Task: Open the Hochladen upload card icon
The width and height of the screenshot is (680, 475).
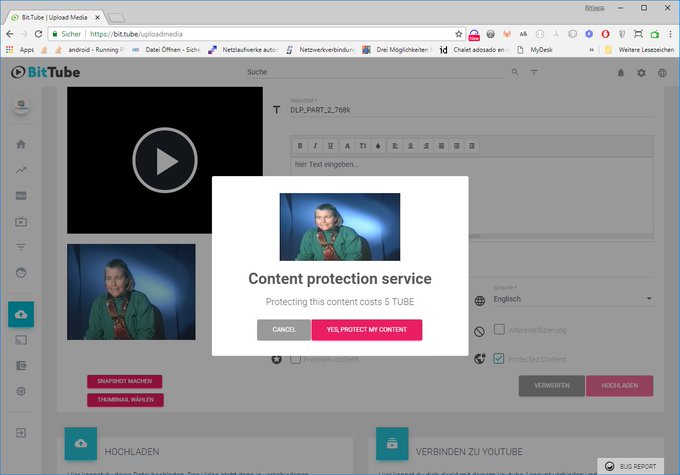Action: click(x=81, y=443)
